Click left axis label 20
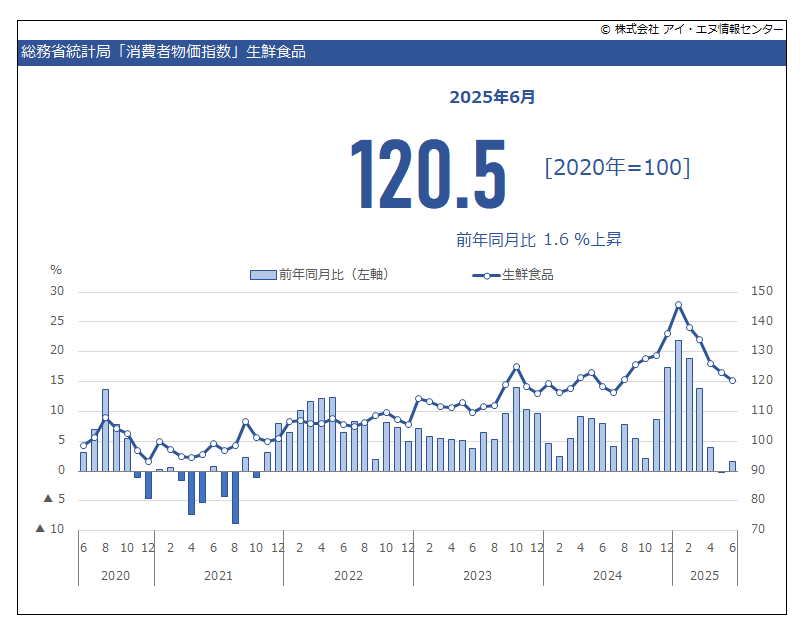The height and width of the screenshot is (635, 804). tap(57, 350)
